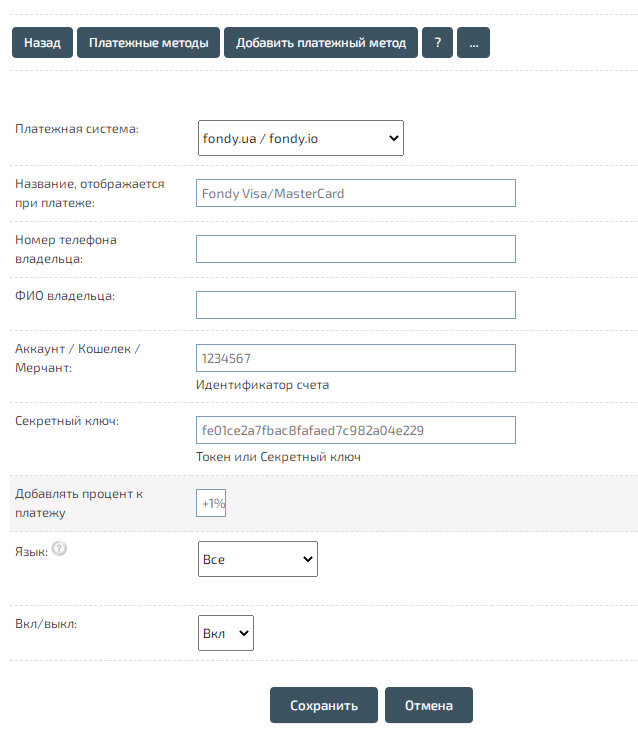Click the help icon next to Язык
The width and height of the screenshot is (638, 734).
point(59,549)
